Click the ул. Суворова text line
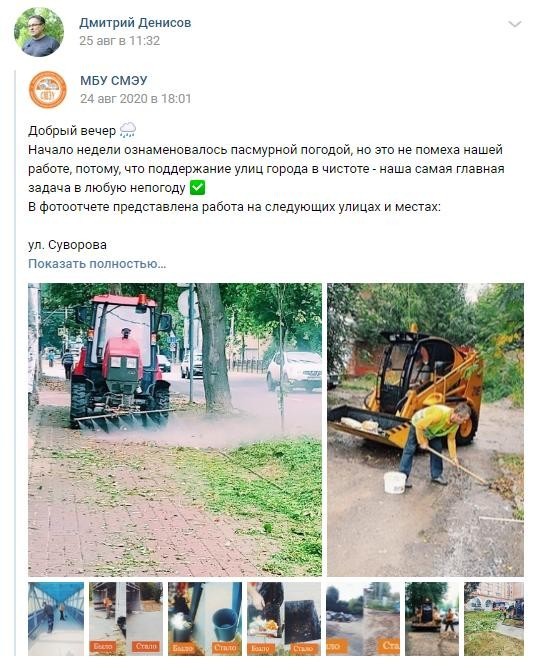Screen dimensions: 542x670 [x=68, y=245]
